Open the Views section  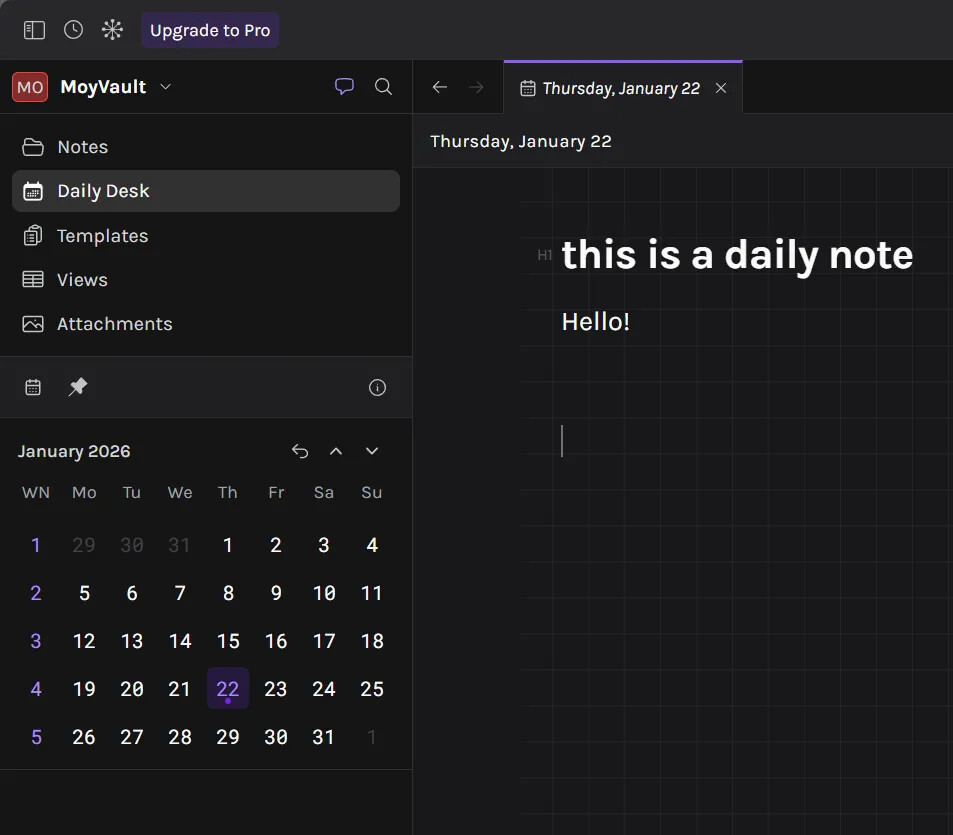pos(82,280)
